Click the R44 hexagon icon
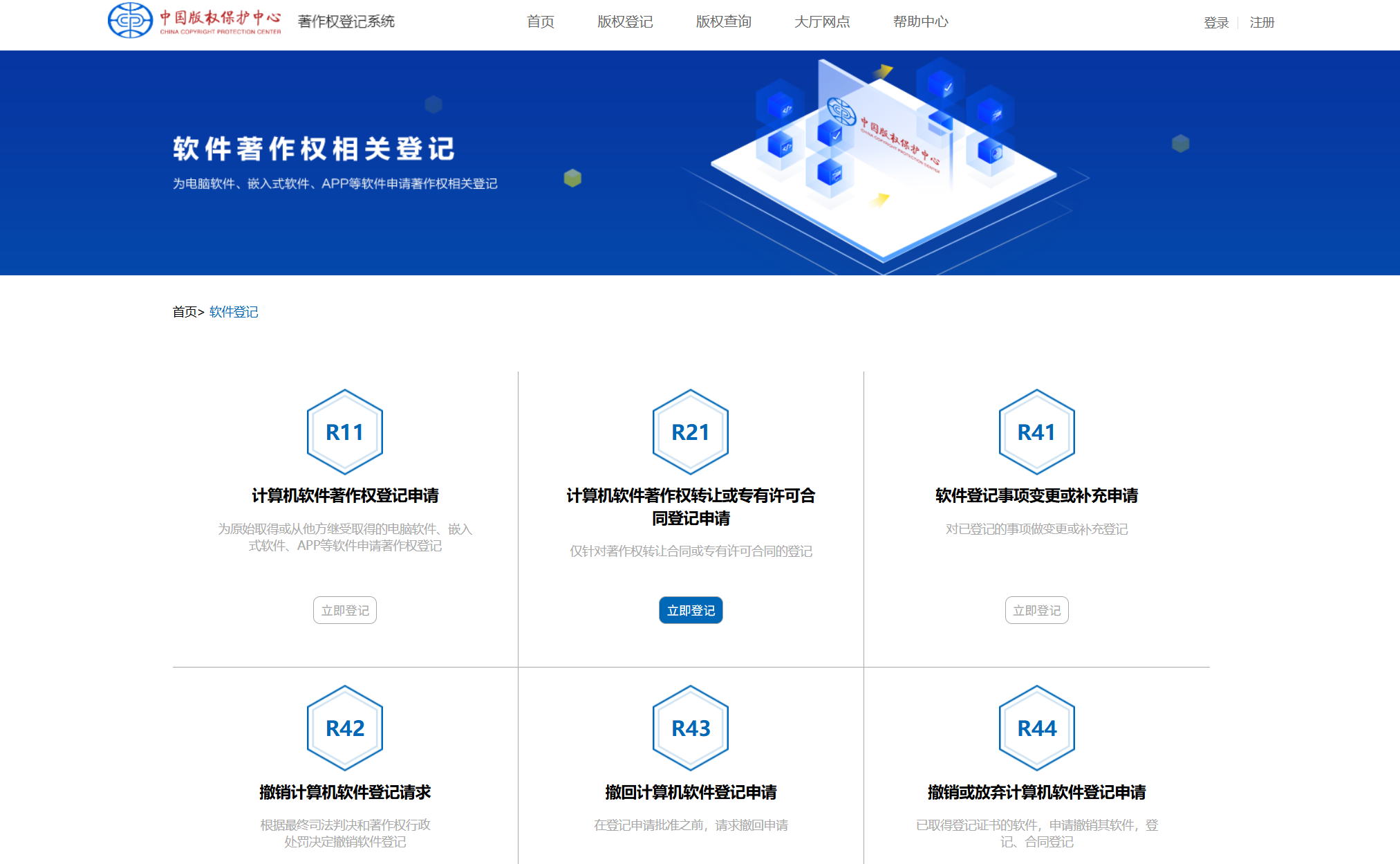Image resolution: width=1400 pixels, height=864 pixels. click(x=1036, y=728)
